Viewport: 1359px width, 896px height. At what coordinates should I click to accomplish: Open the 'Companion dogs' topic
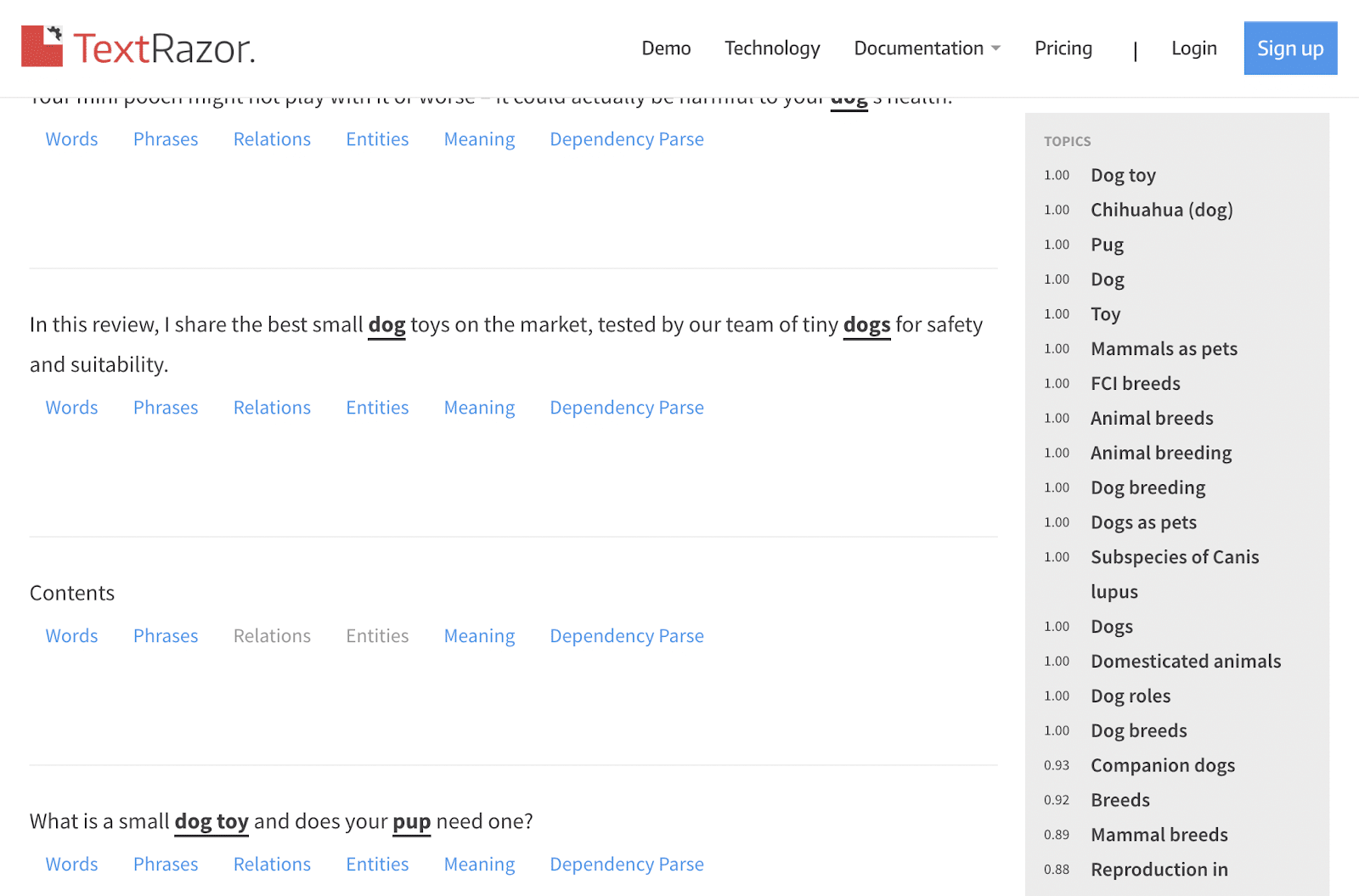[x=1162, y=766]
